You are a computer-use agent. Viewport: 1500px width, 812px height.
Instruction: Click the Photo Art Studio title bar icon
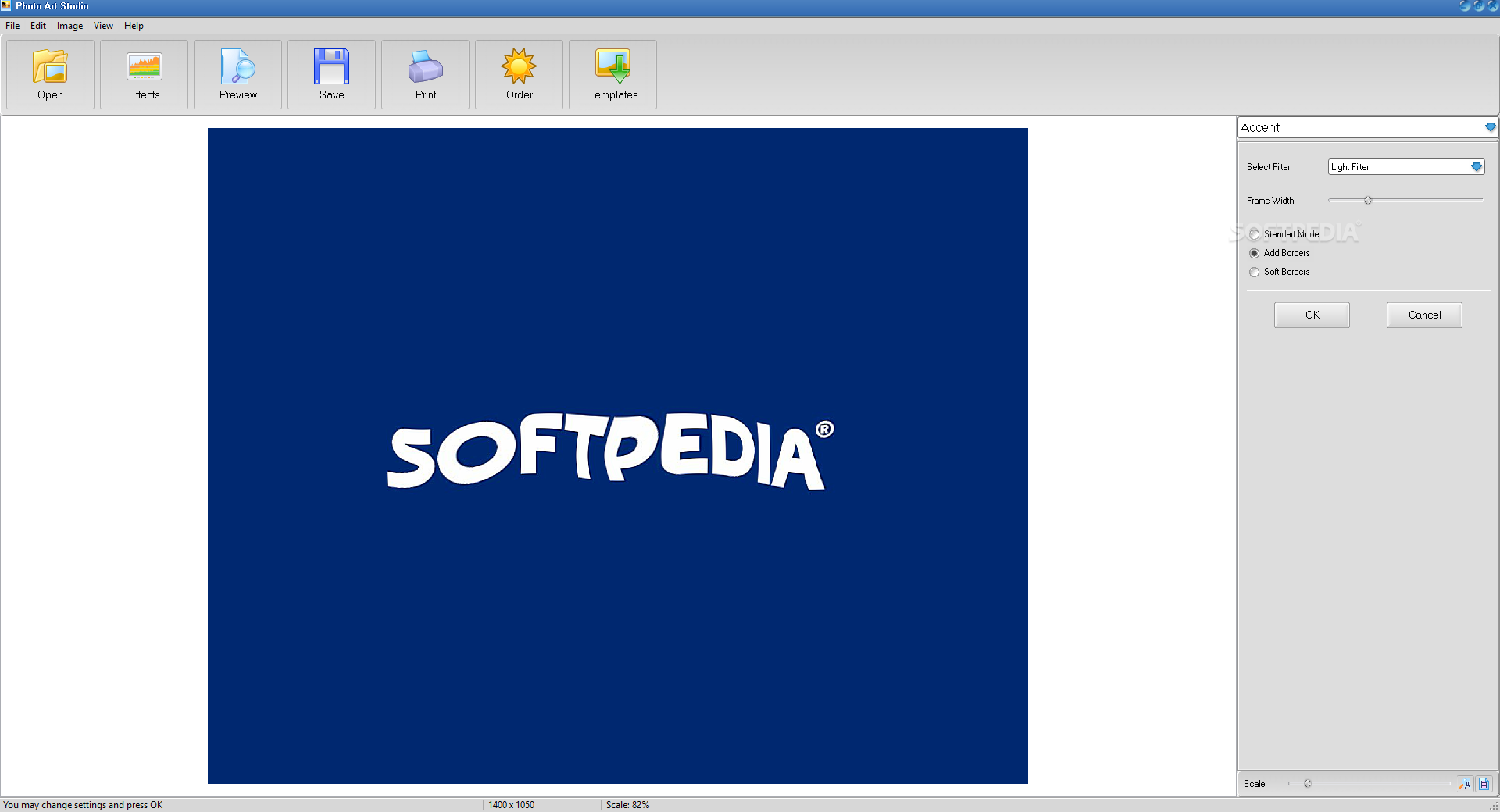coord(6,5)
